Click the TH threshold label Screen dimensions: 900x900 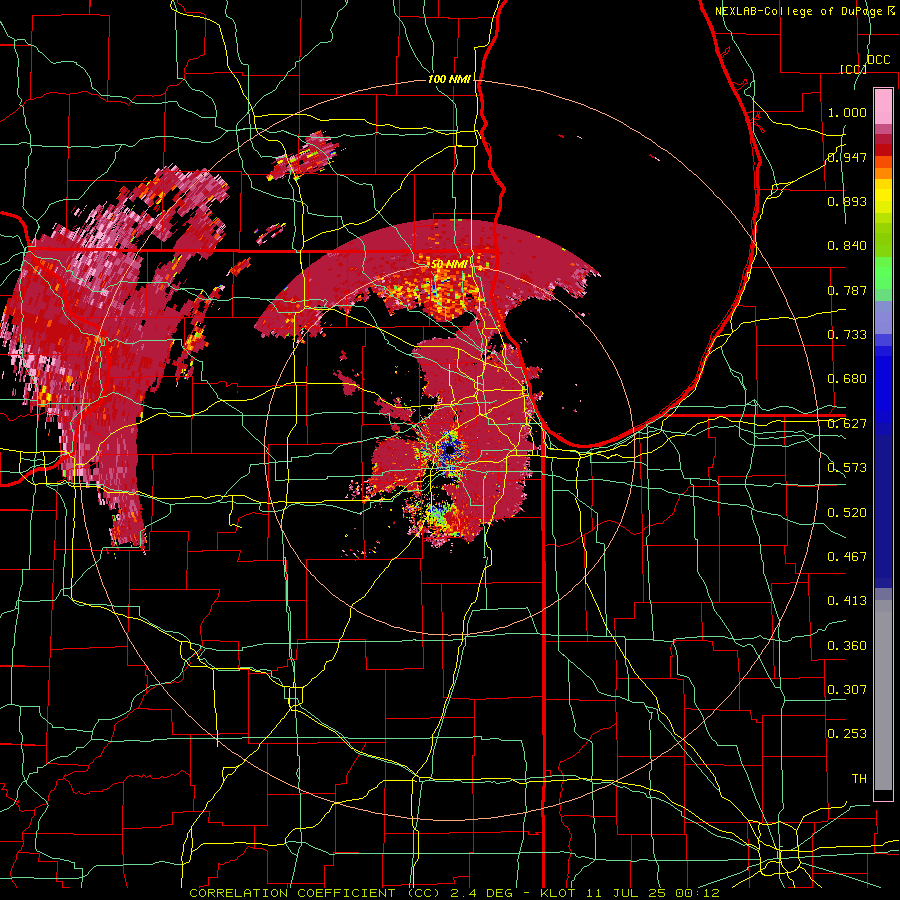click(x=859, y=779)
